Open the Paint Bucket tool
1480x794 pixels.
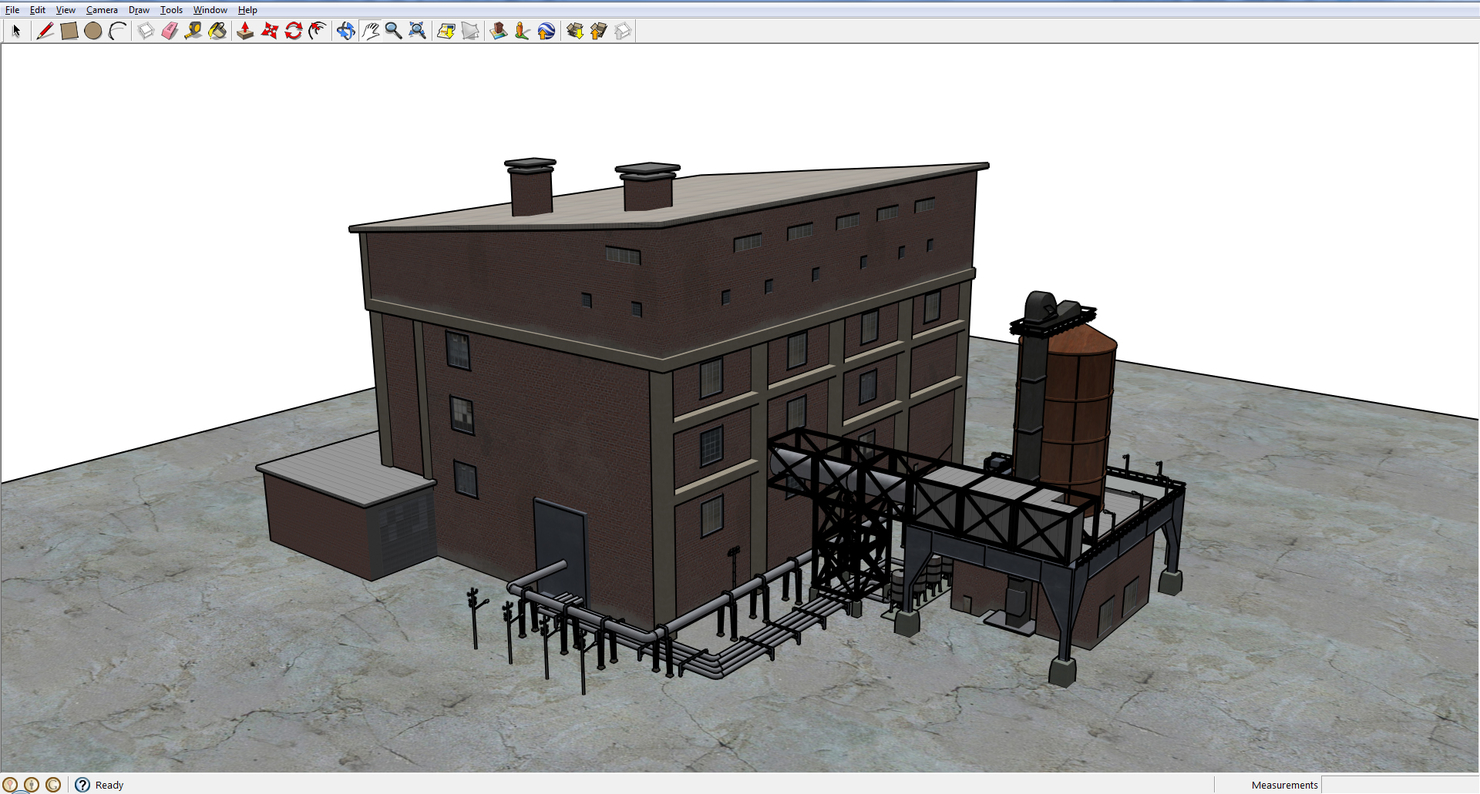(x=217, y=31)
